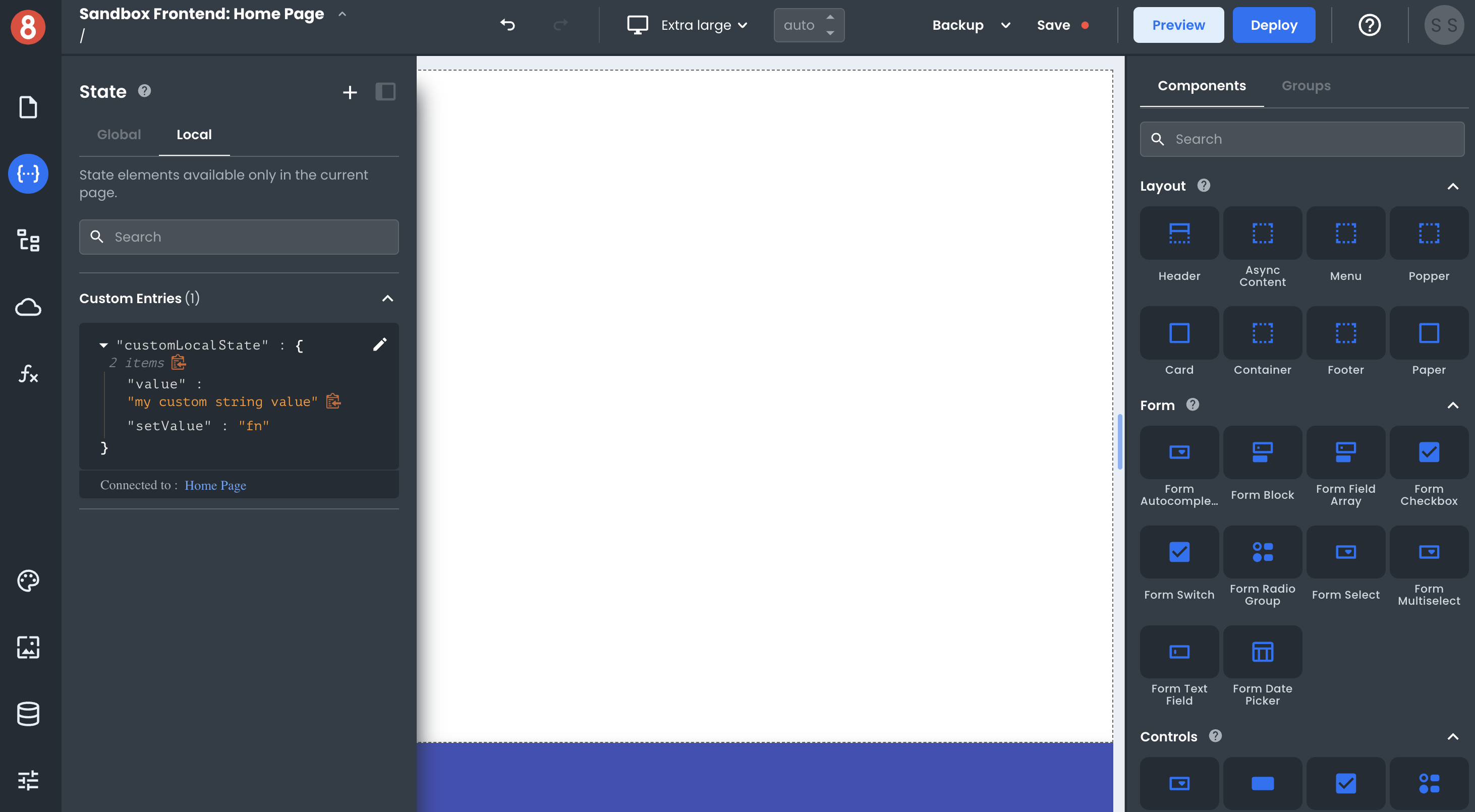Switch to the Groups tab
1475x812 pixels.
click(x=1306, y=86)
